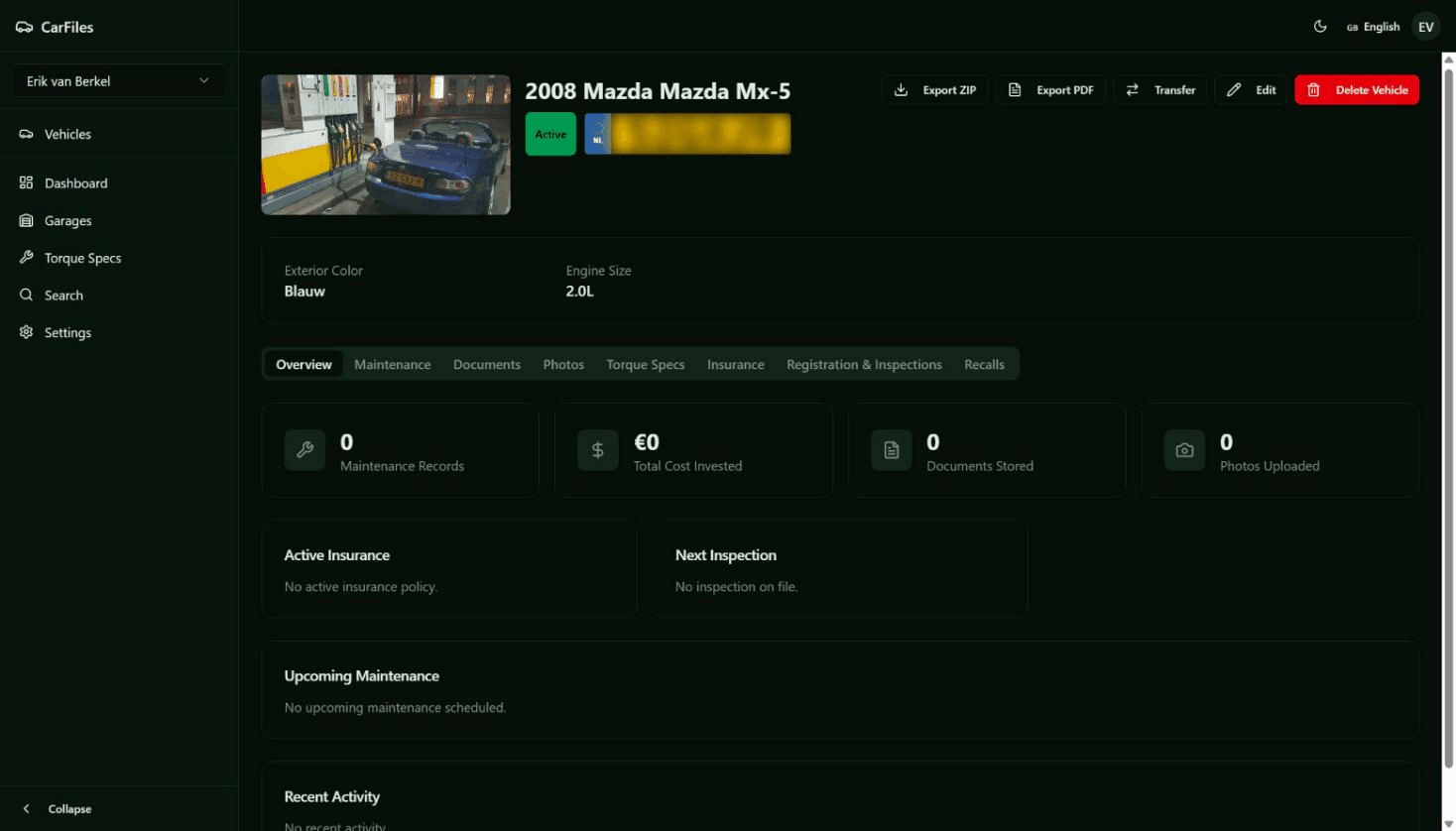The width and height of the screenshot is (1456, 831).
Task: Expand the Erik van Berkel account dropdown
Action: [118, 81]
